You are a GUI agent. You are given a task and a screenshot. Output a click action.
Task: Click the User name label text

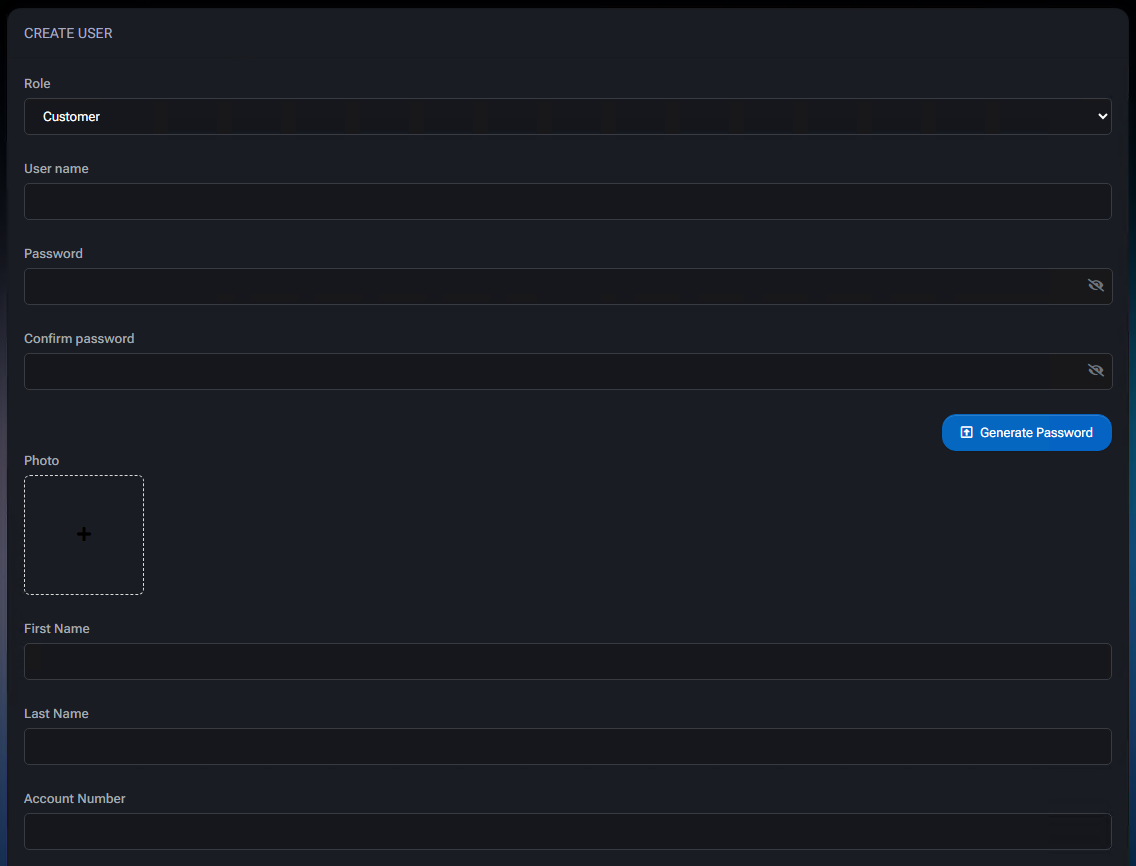tap(57, 168)
